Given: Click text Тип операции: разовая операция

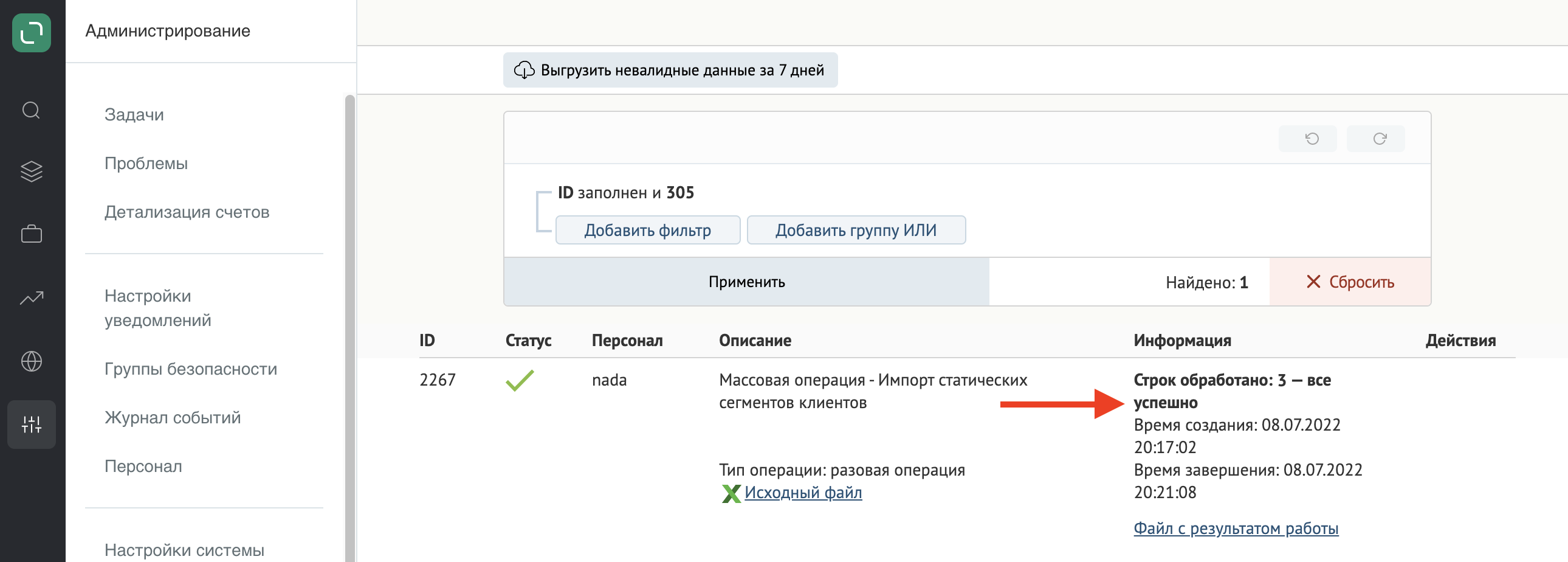Looking at the screenshot, I should pos(842,470).
